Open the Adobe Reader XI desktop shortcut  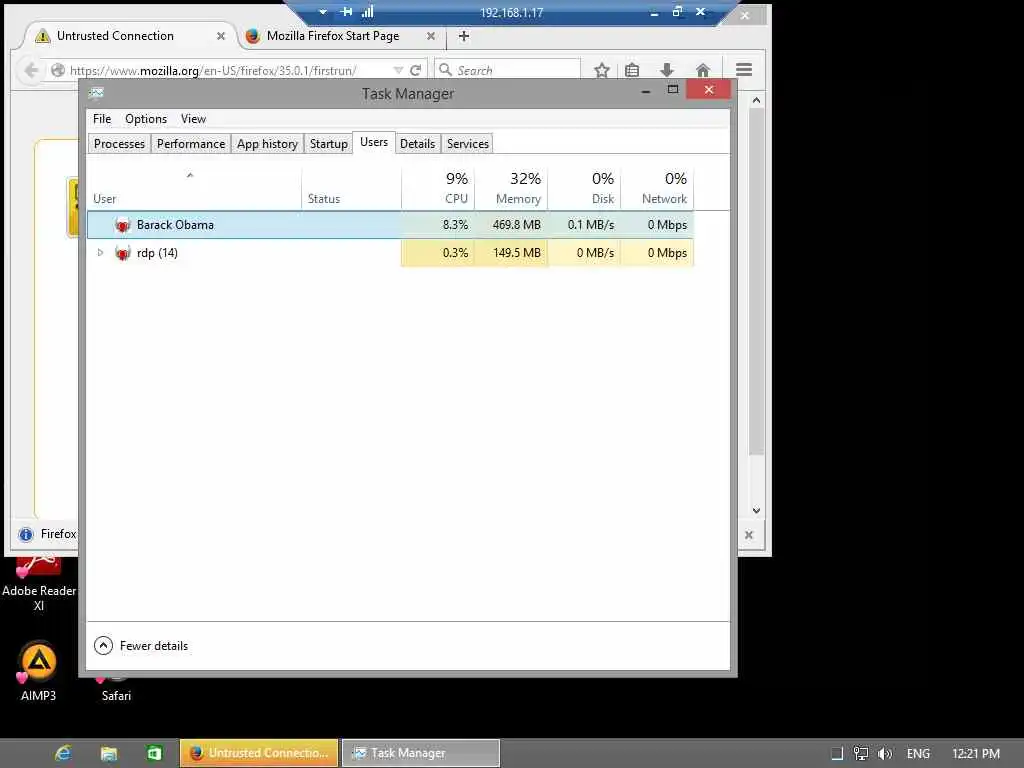click(39, 583)
